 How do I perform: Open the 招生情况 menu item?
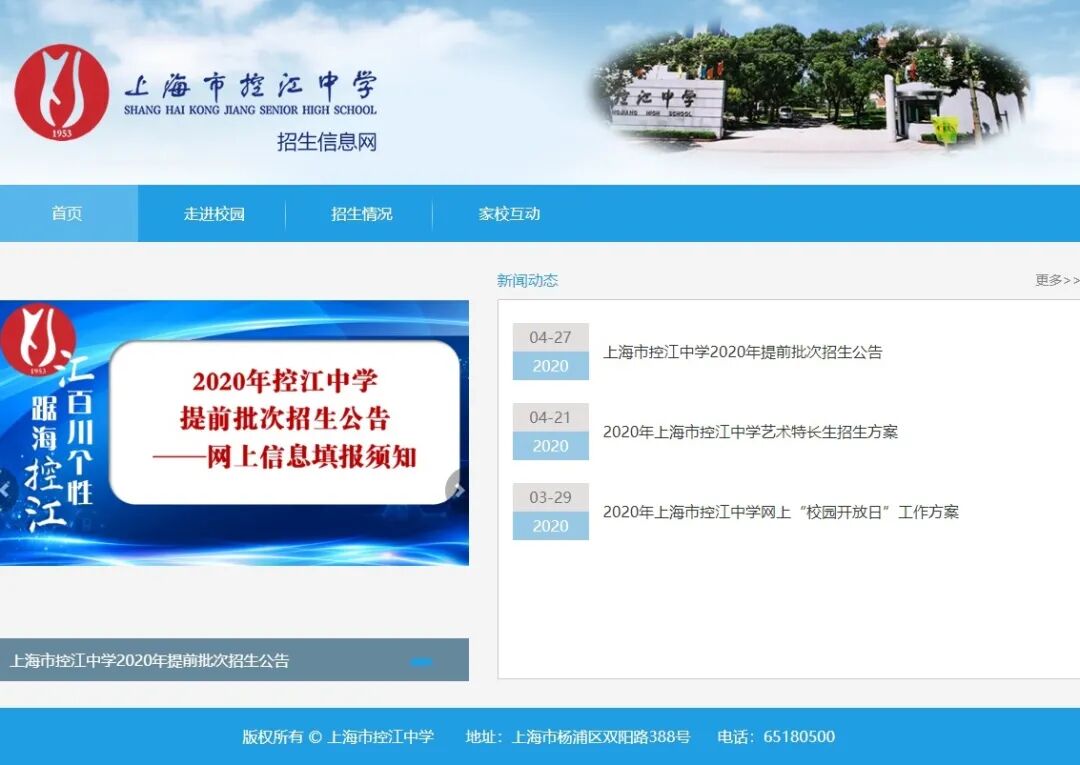(362, 214)
